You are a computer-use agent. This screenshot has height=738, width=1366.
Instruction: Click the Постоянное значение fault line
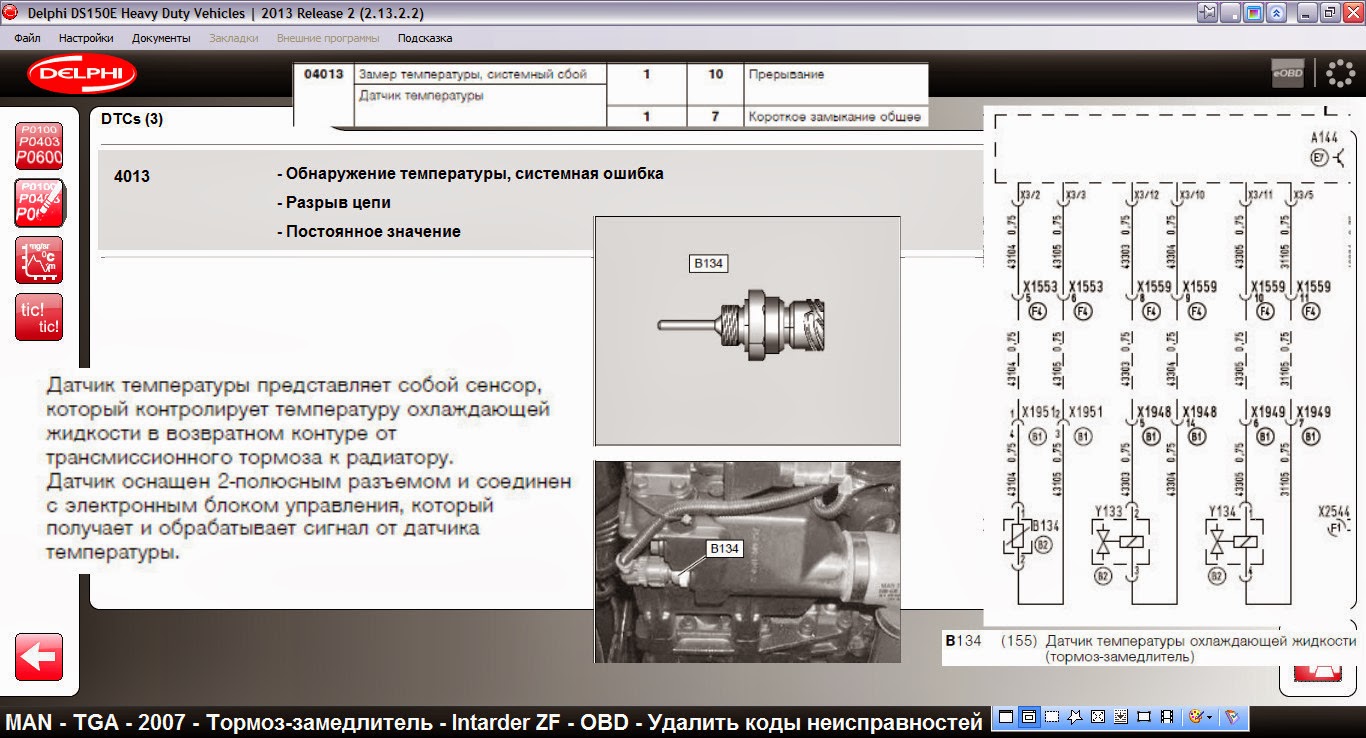369,231
